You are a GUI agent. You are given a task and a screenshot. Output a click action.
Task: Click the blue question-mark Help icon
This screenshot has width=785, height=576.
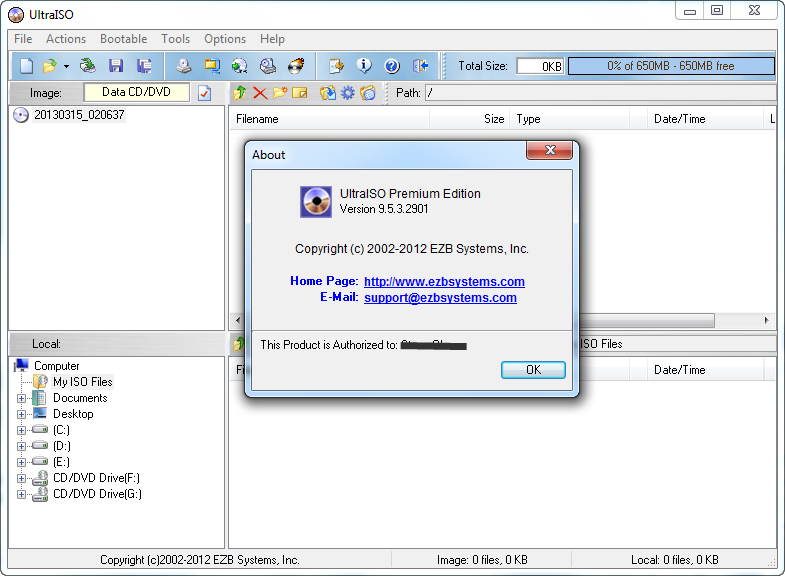coord(392,66)
